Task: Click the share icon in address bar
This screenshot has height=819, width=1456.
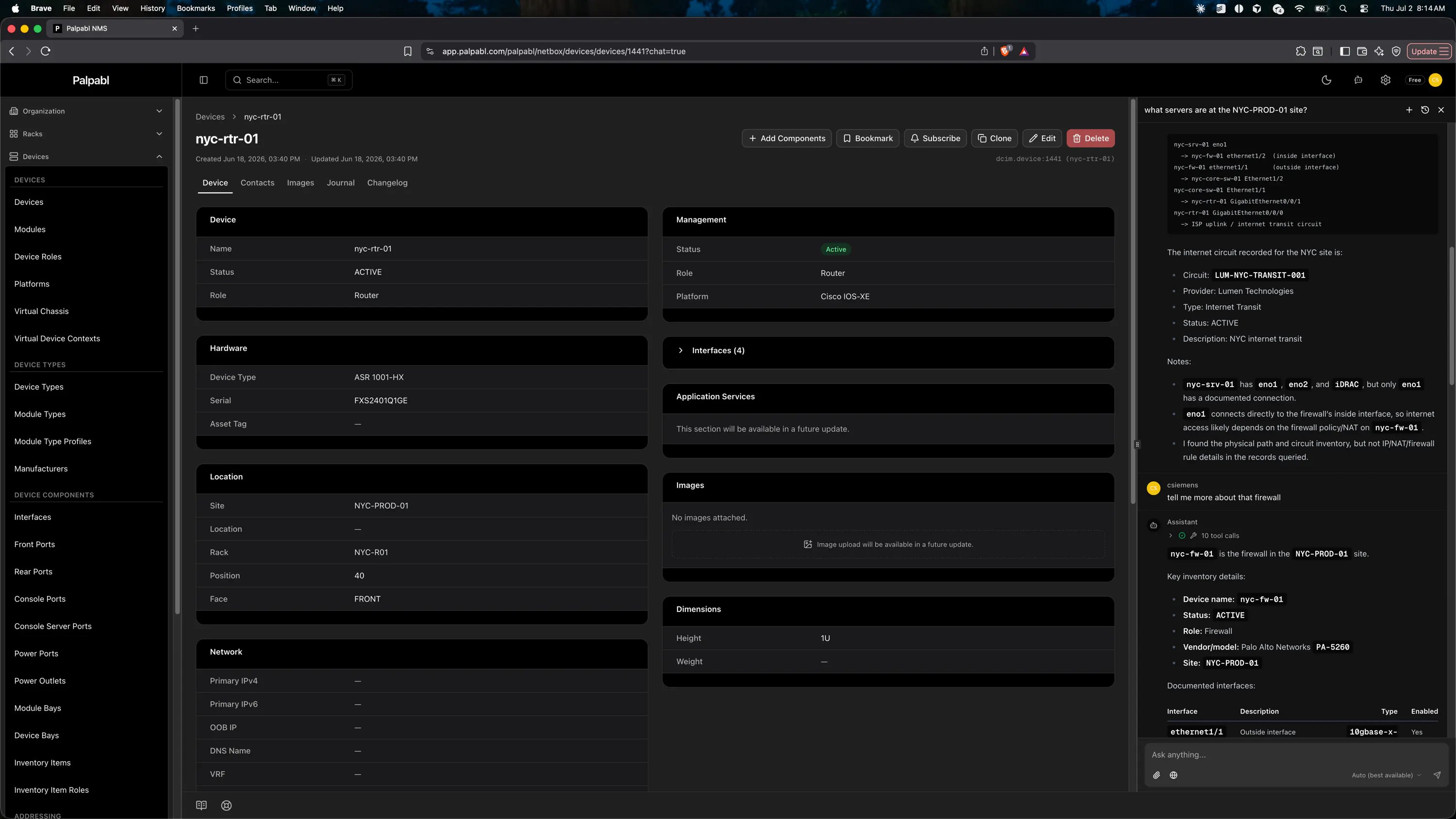Action: click(984, 51)
